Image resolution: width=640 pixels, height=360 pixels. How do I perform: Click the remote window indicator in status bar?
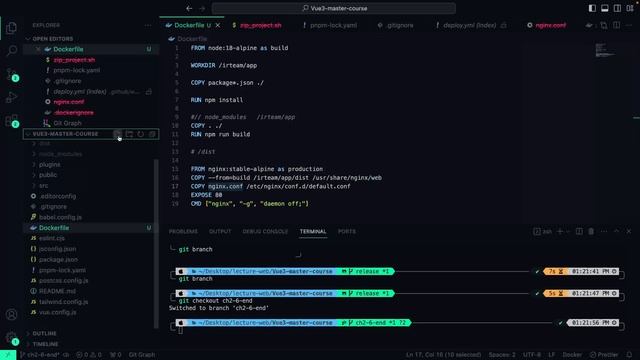point(8,355)
